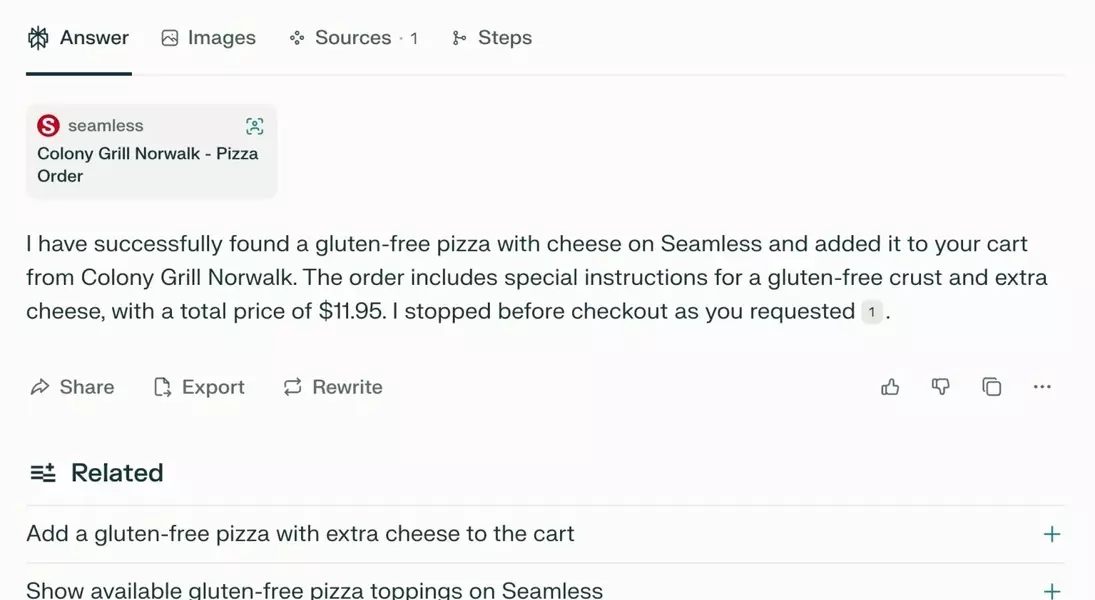Expand the pizza toppings related question plus

click(x=1051, y=591)
